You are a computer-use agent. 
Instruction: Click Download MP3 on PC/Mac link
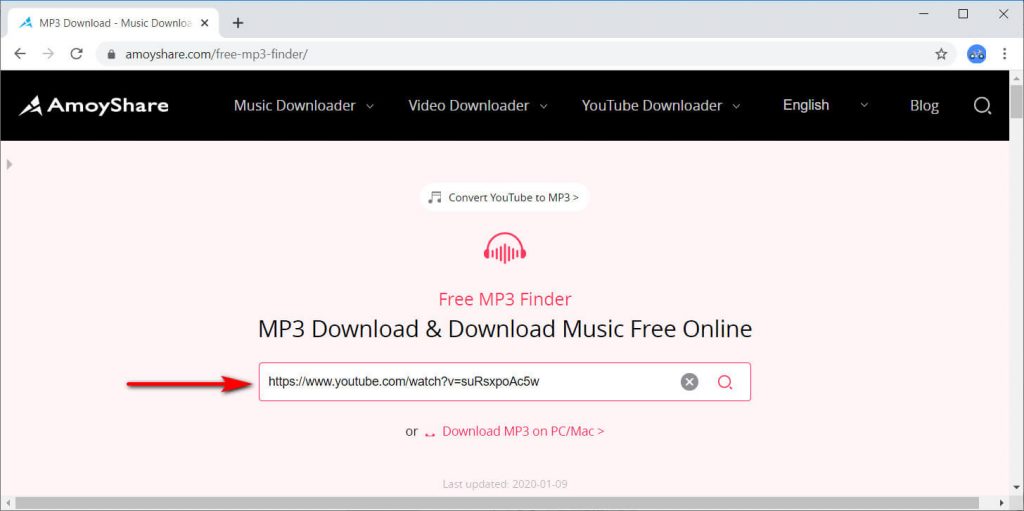click(523, 431)
